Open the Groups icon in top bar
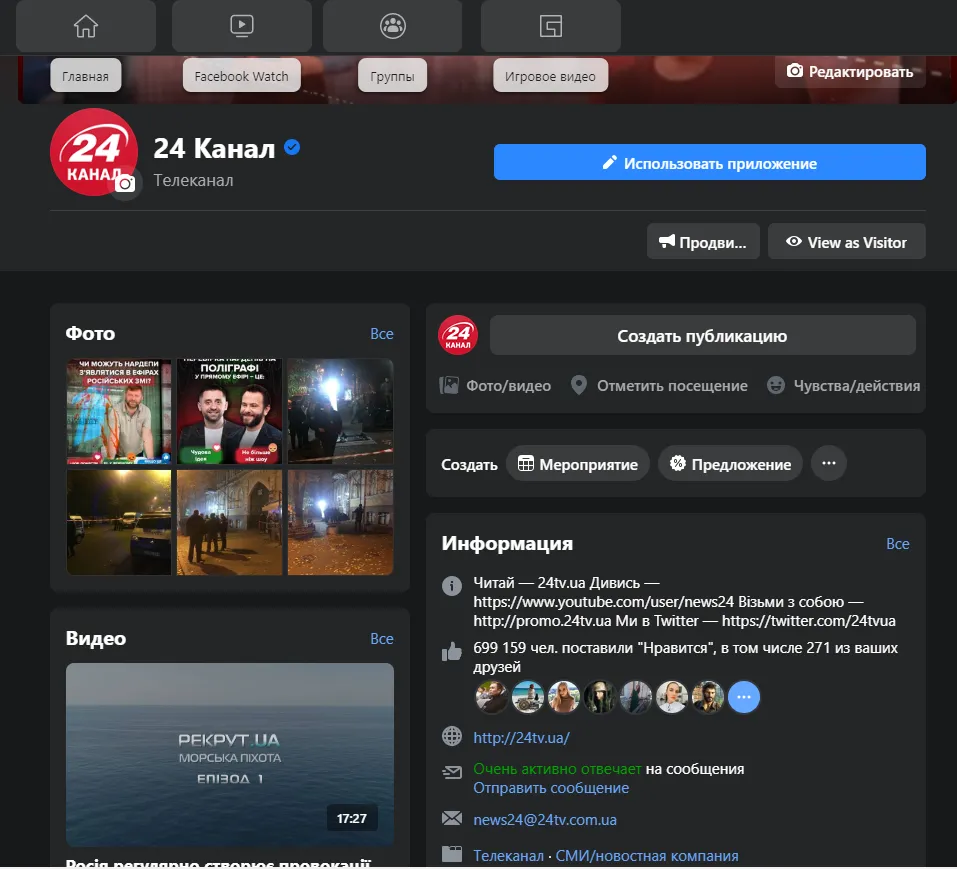The height and width of the screenshot is (869, 957). coord(393,27)
